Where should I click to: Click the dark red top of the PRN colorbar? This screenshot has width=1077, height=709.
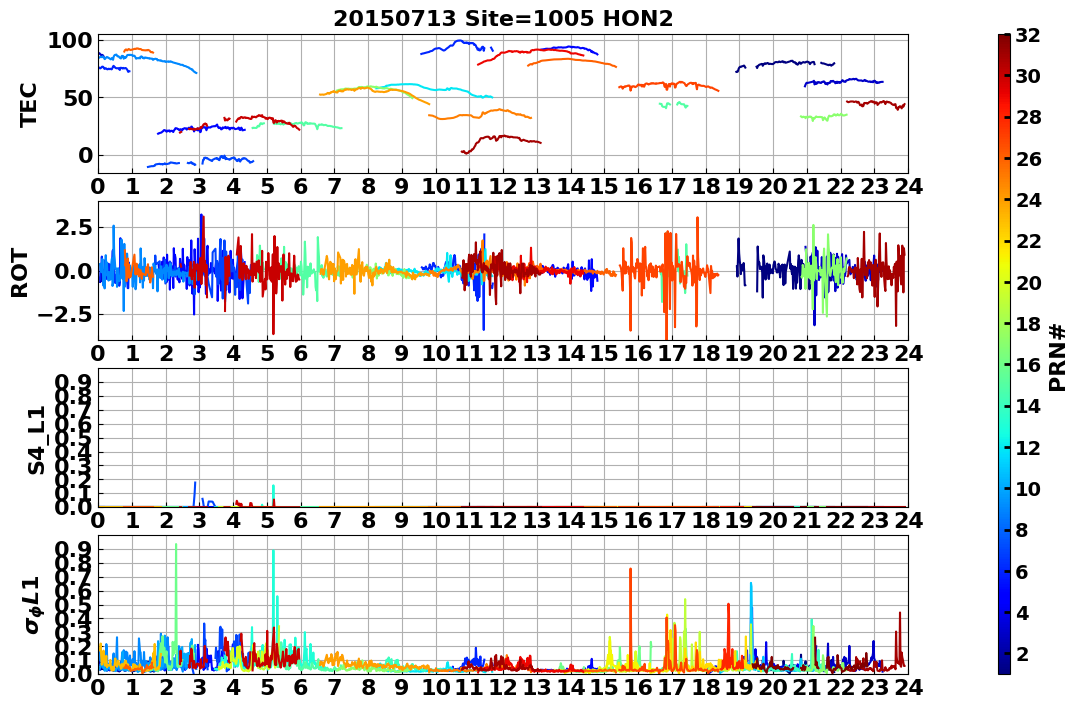point(1004,40)
